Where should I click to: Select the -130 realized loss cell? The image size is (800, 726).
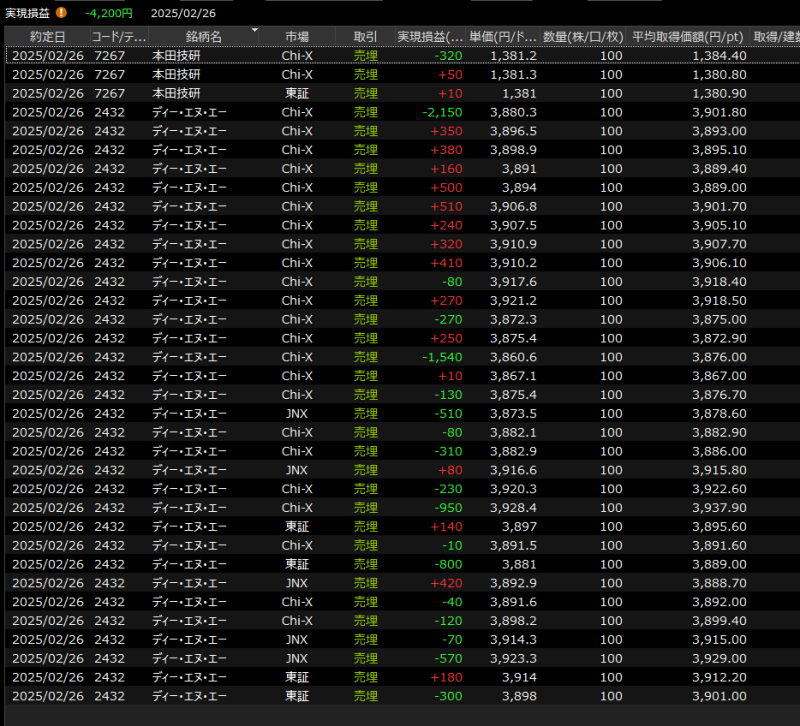[448, 395]
